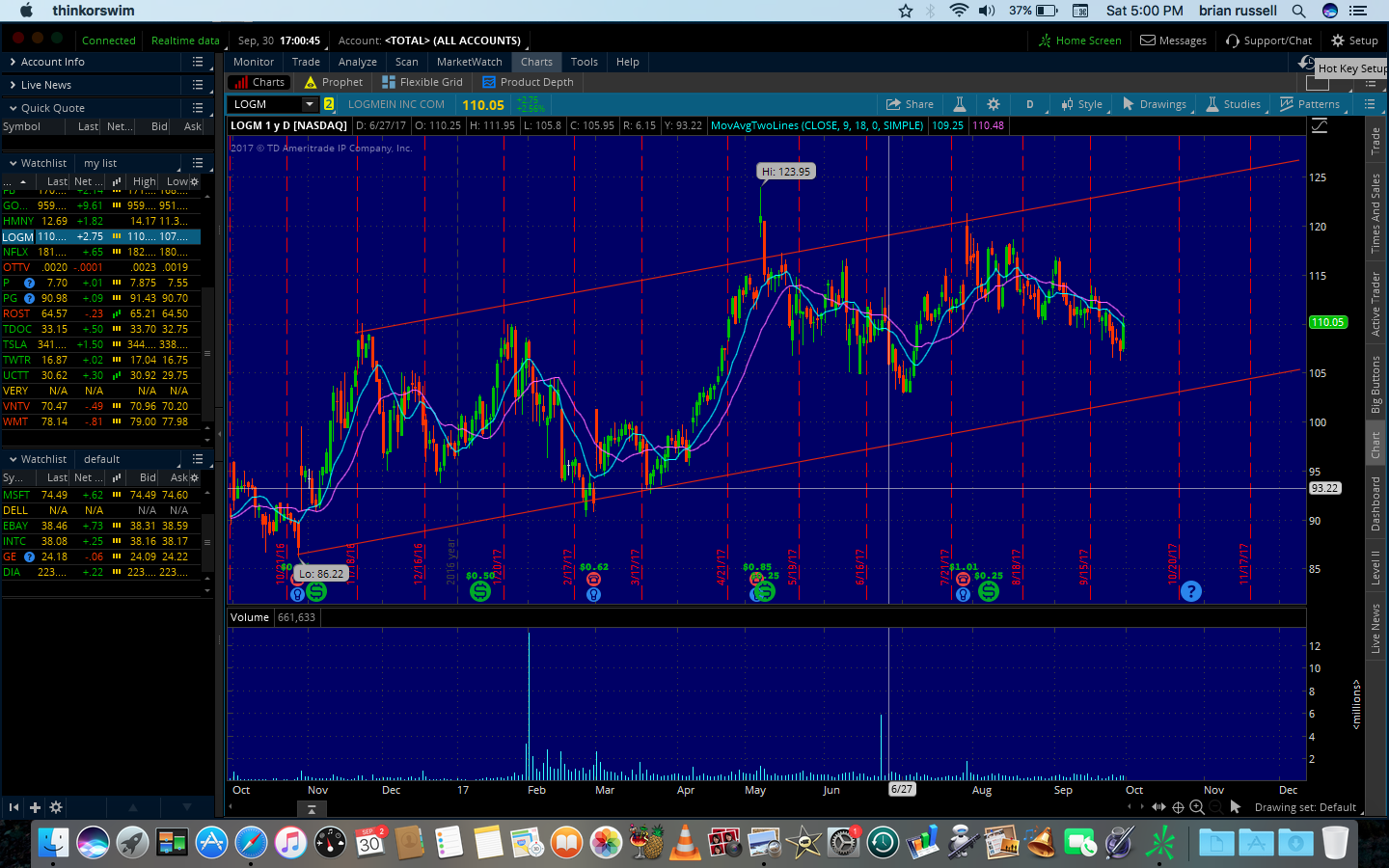This screenshot has width=1389, height=868.
Task: Open the 'my list' watchlist selector
Action: coord(130,163)
